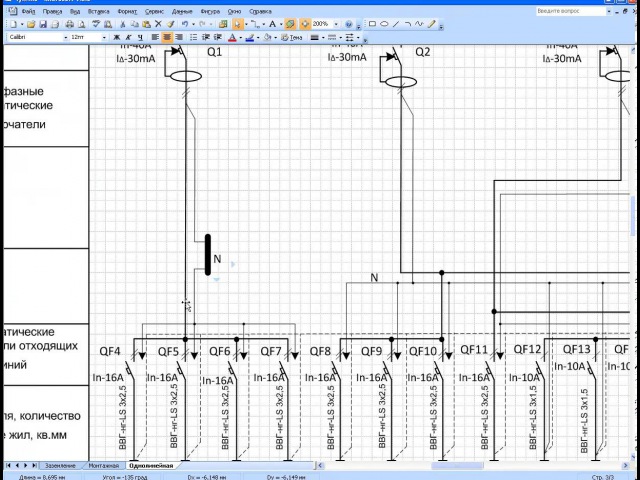The image size is (640, 480).
Task: Open the Фигура menu
Action: click(x=210, y=11)
